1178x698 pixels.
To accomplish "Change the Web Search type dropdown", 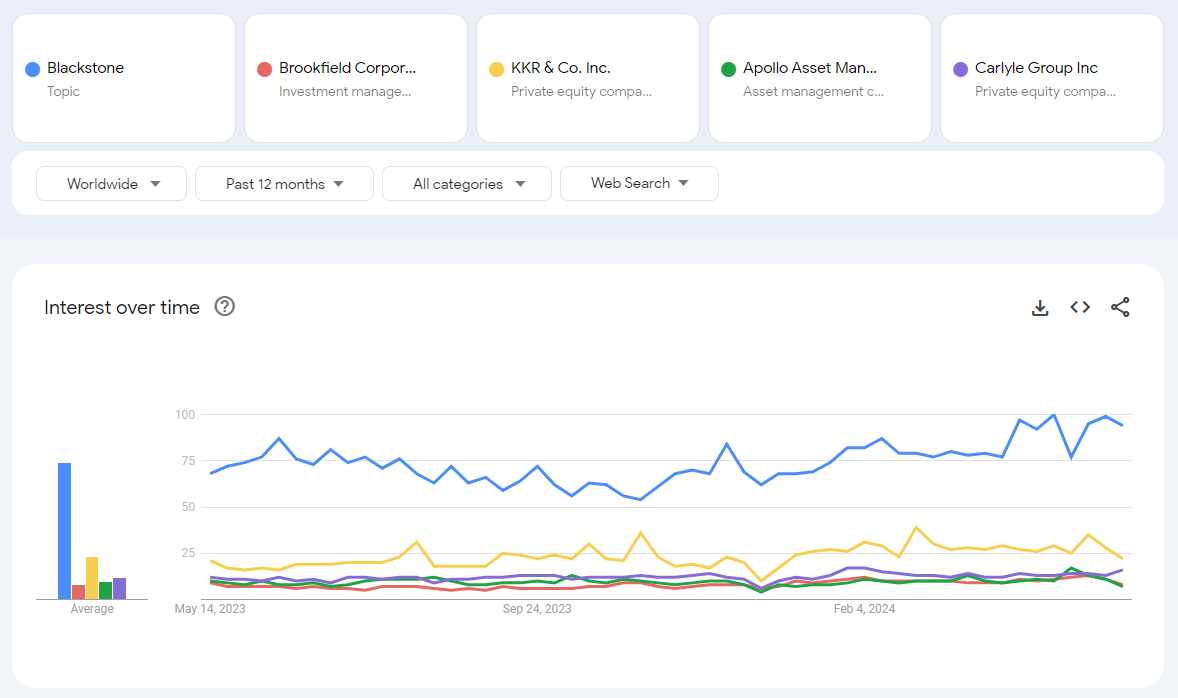I will coord(639,183).
